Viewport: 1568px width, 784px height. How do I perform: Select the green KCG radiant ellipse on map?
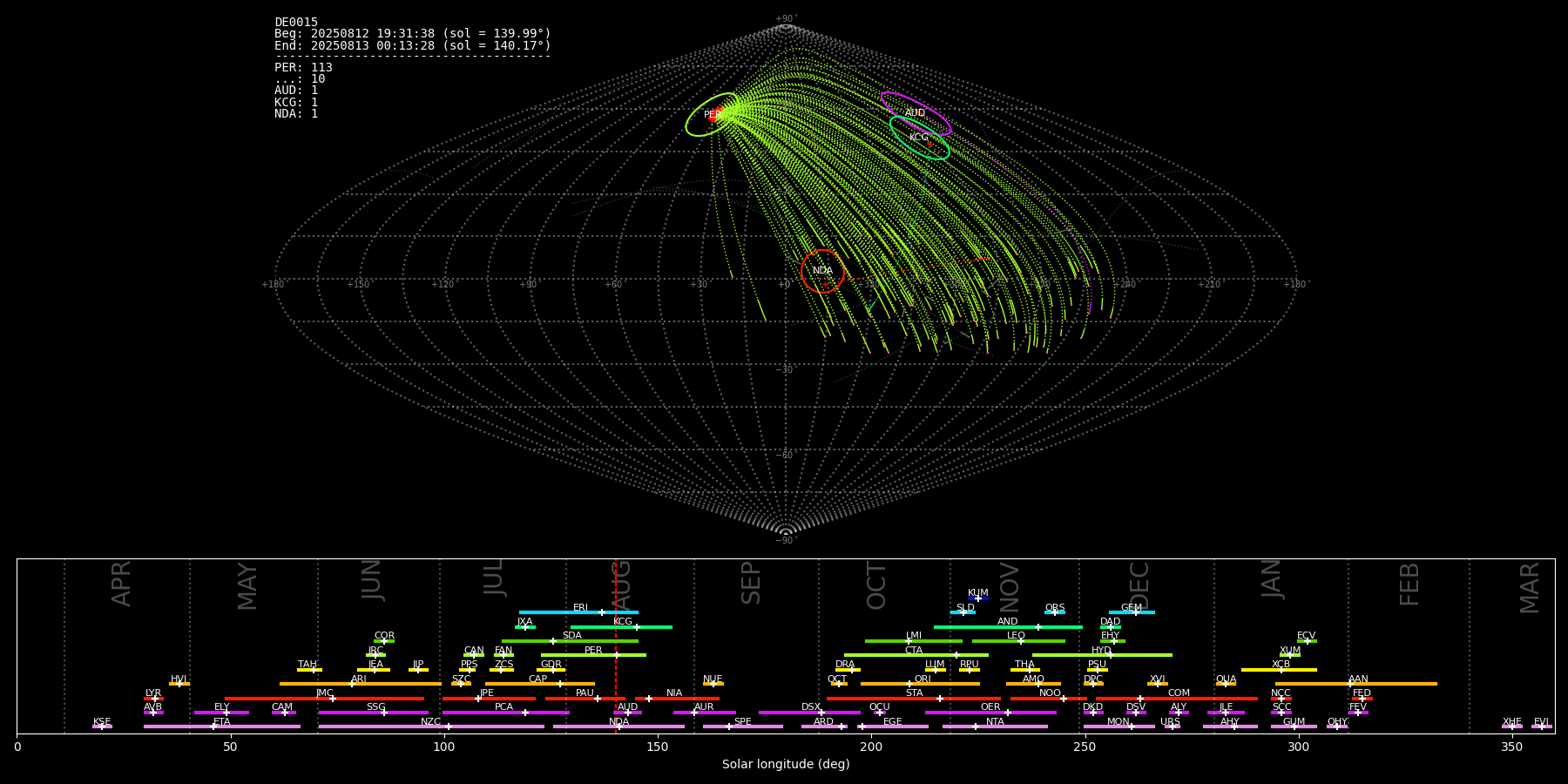(920, 138)
